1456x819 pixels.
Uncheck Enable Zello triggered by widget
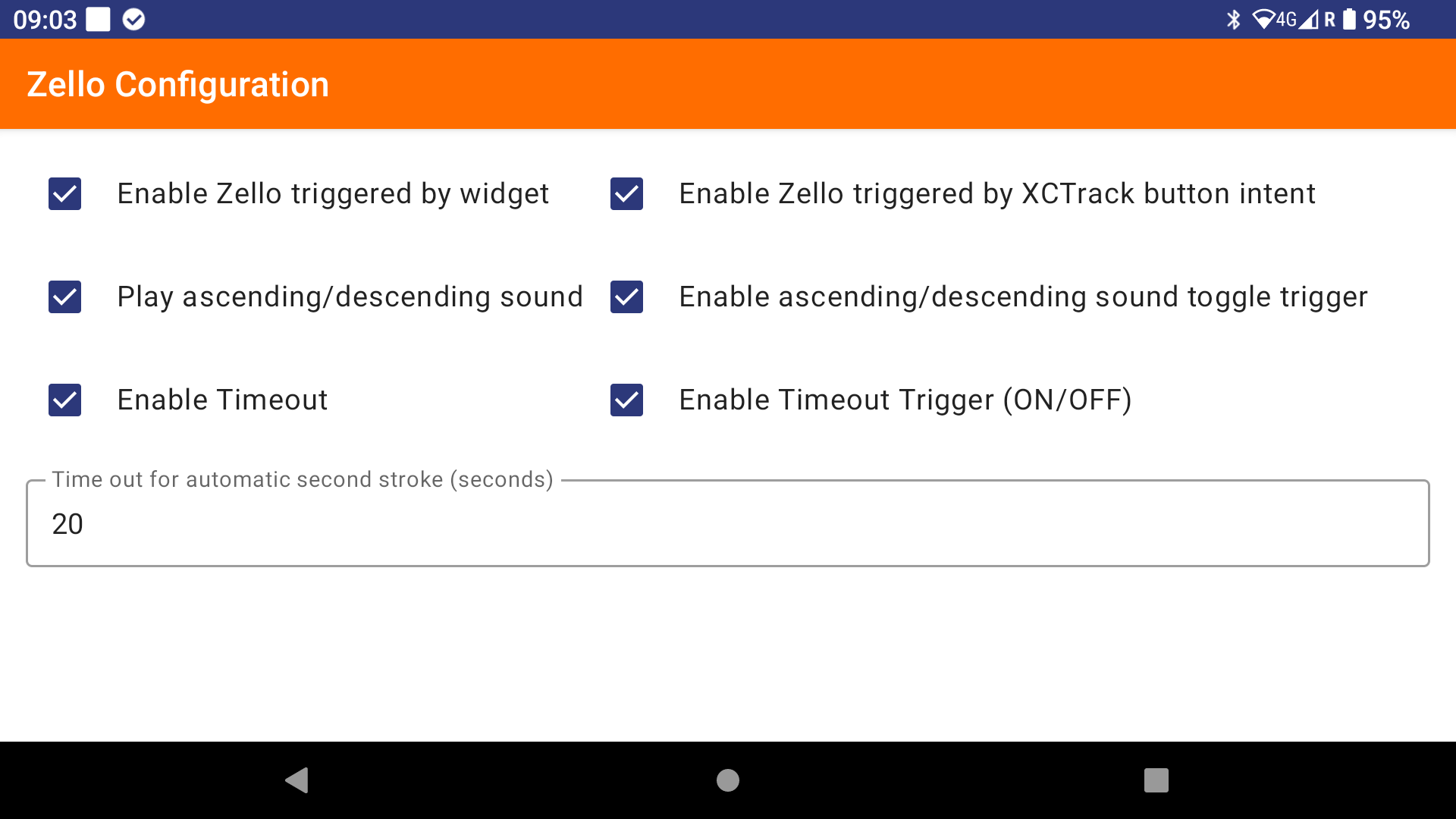[x=65, y=194]
